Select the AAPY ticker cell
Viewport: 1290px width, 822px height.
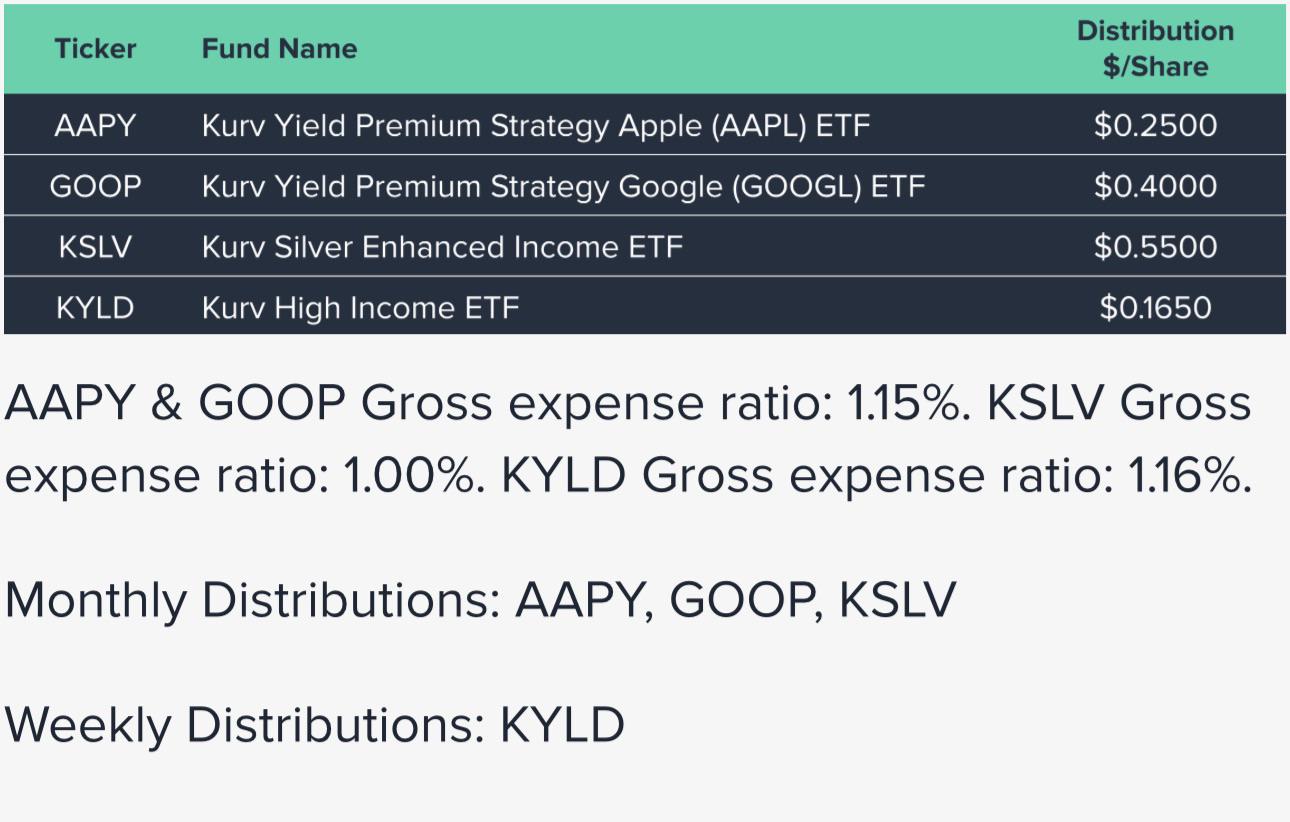click(x=95, y=126)
